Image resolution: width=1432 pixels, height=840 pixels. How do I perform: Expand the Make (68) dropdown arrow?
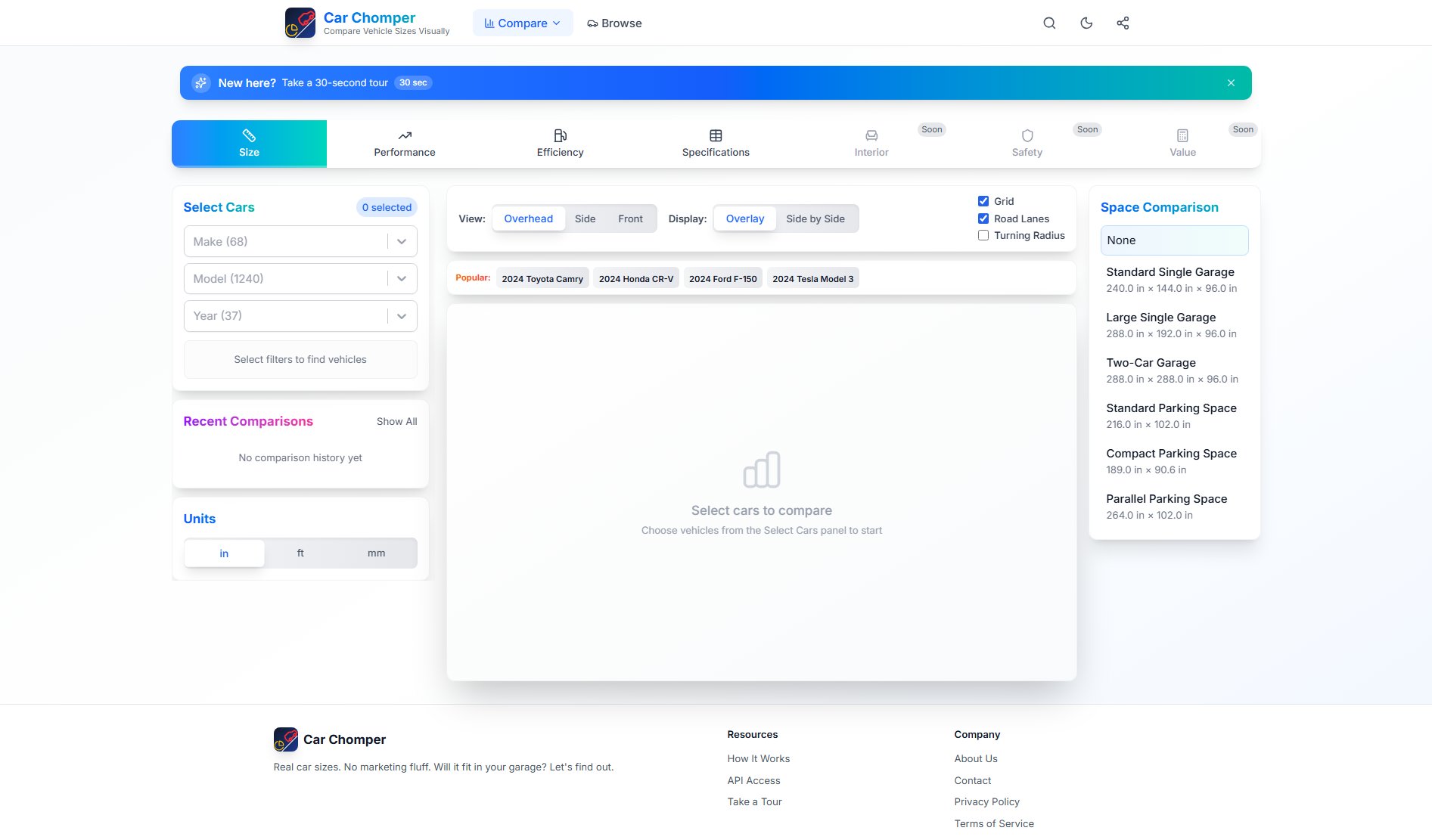pos(402,242)
